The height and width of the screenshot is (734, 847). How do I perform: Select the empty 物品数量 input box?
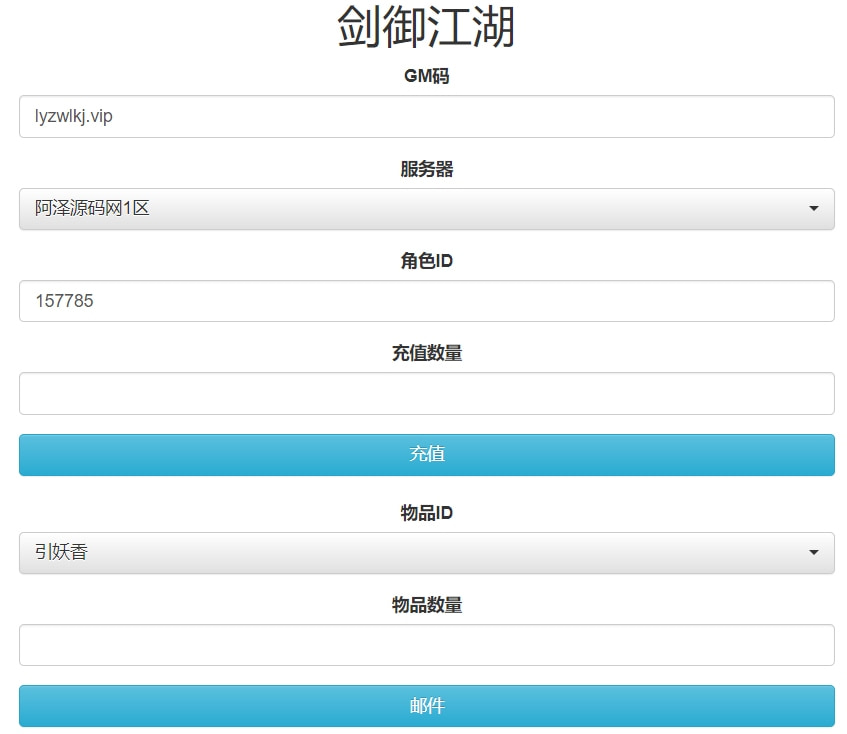(426, 645)
